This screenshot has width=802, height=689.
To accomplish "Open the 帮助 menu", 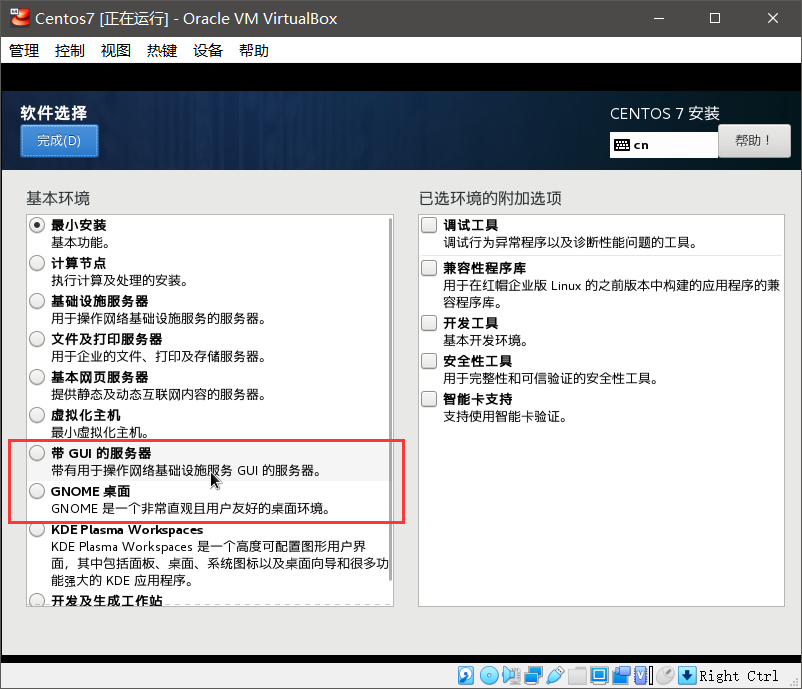I will point(254,50).
